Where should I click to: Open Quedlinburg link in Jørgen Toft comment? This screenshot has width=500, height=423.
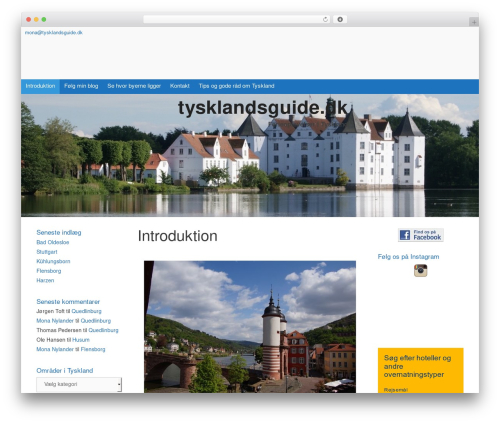[86, 311]
